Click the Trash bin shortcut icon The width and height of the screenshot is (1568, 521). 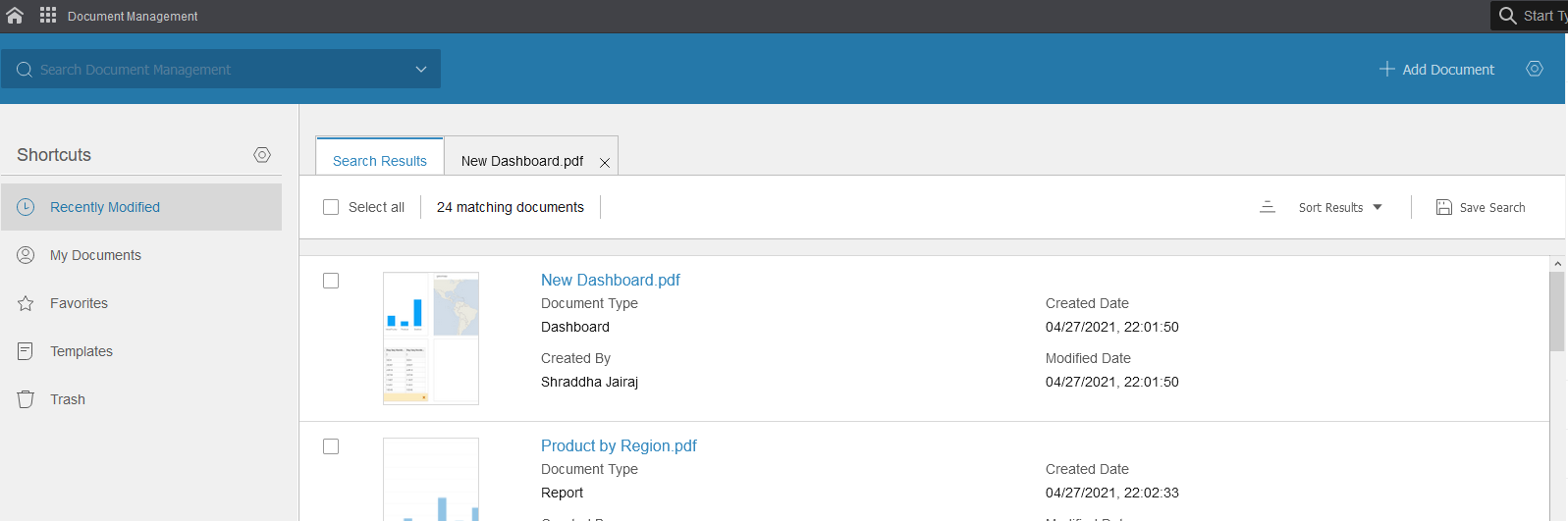(26, 399)
